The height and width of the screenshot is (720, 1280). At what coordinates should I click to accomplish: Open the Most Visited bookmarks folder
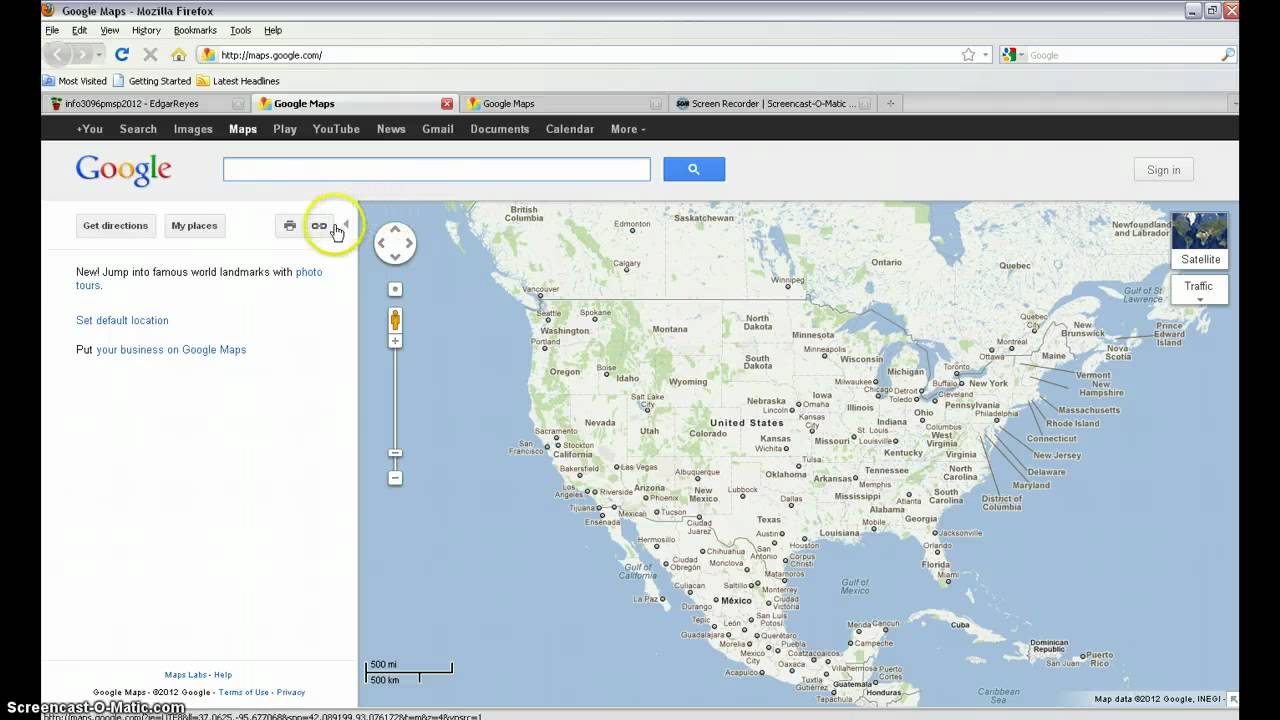(75, 81)
